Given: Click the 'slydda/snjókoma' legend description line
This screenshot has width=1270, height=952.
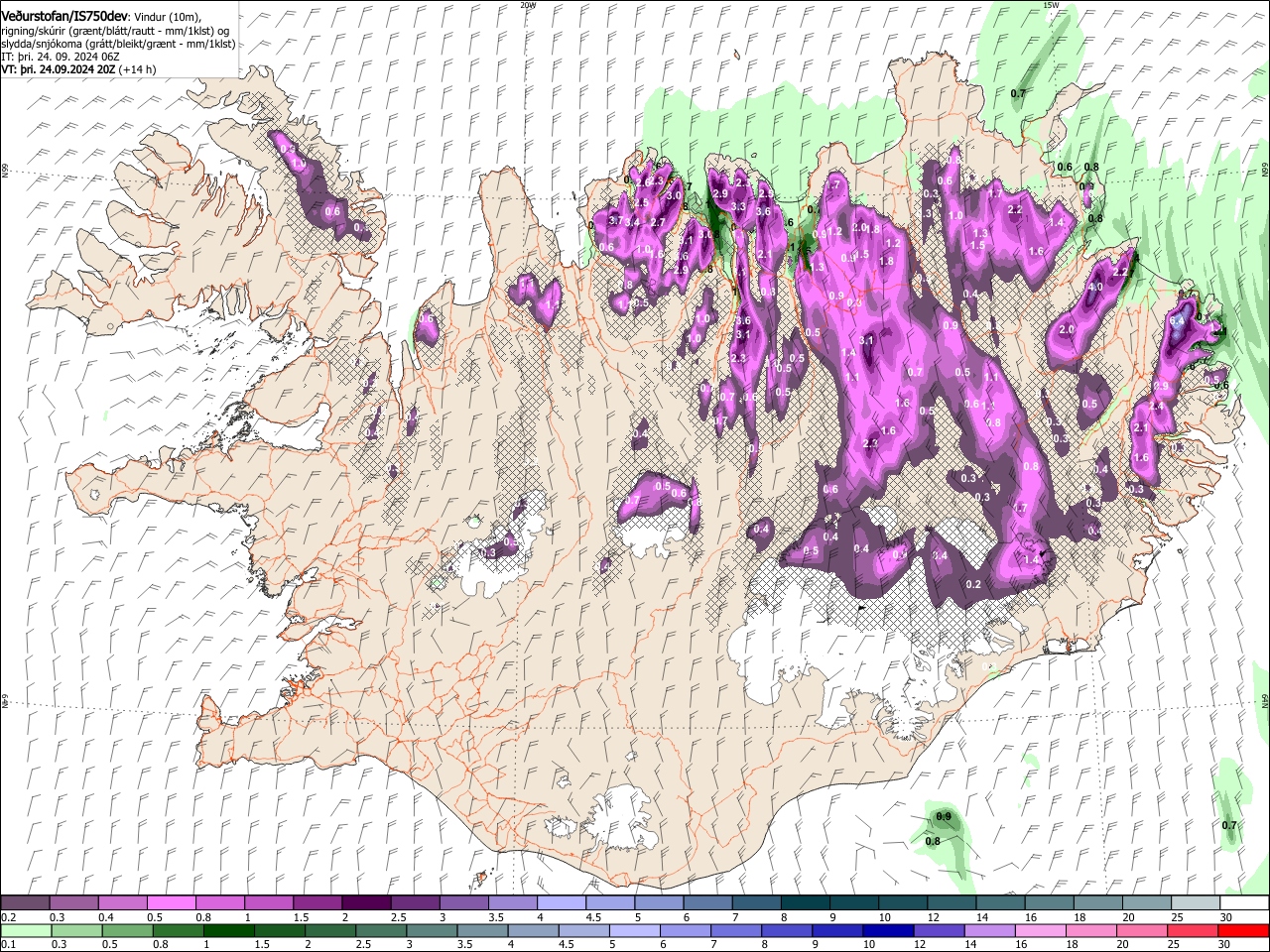Looking at the screenshot, I should point(118,44).
